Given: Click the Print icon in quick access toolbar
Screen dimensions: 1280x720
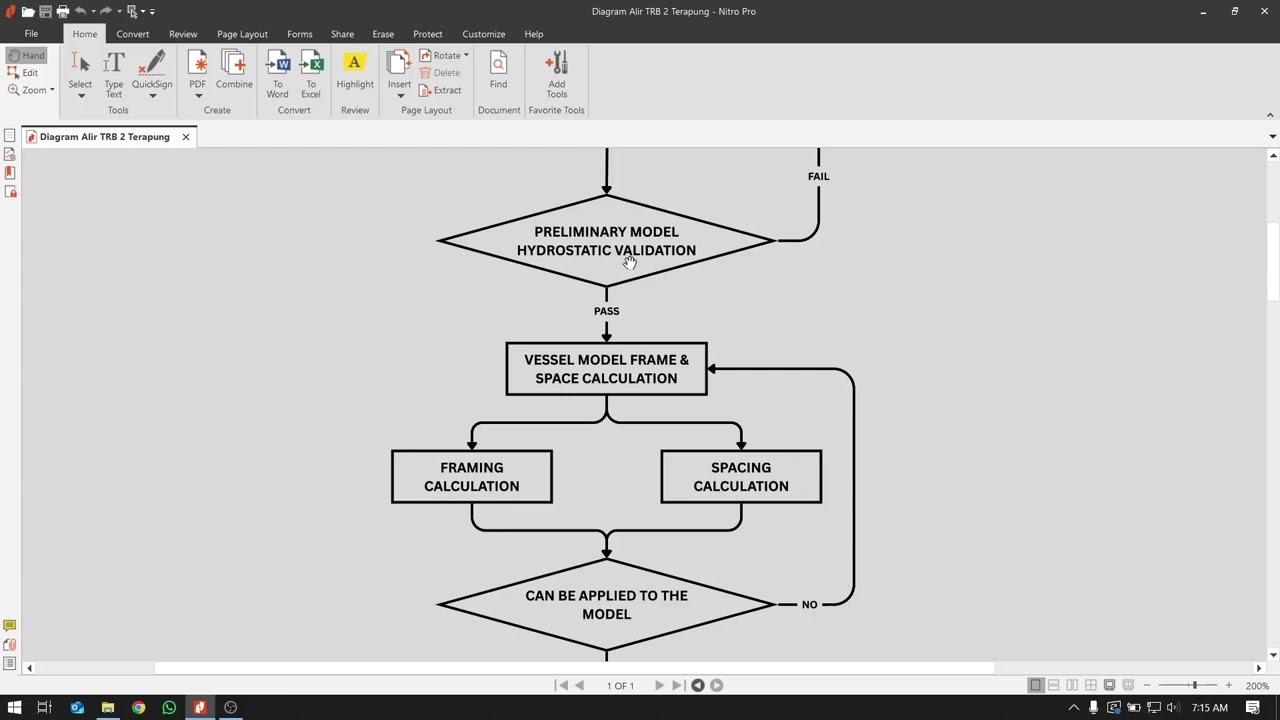Looking at the screenshot, I should [x=62, y=11].
